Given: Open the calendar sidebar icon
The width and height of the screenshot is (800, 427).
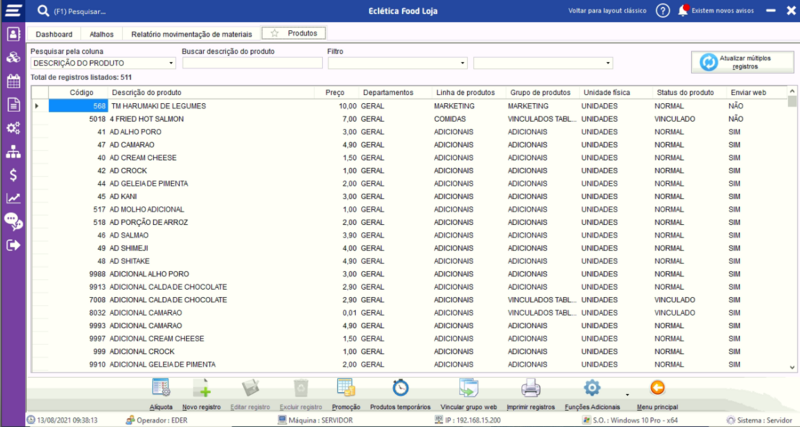Looking at the screenshot, I should tap(13, 81).
